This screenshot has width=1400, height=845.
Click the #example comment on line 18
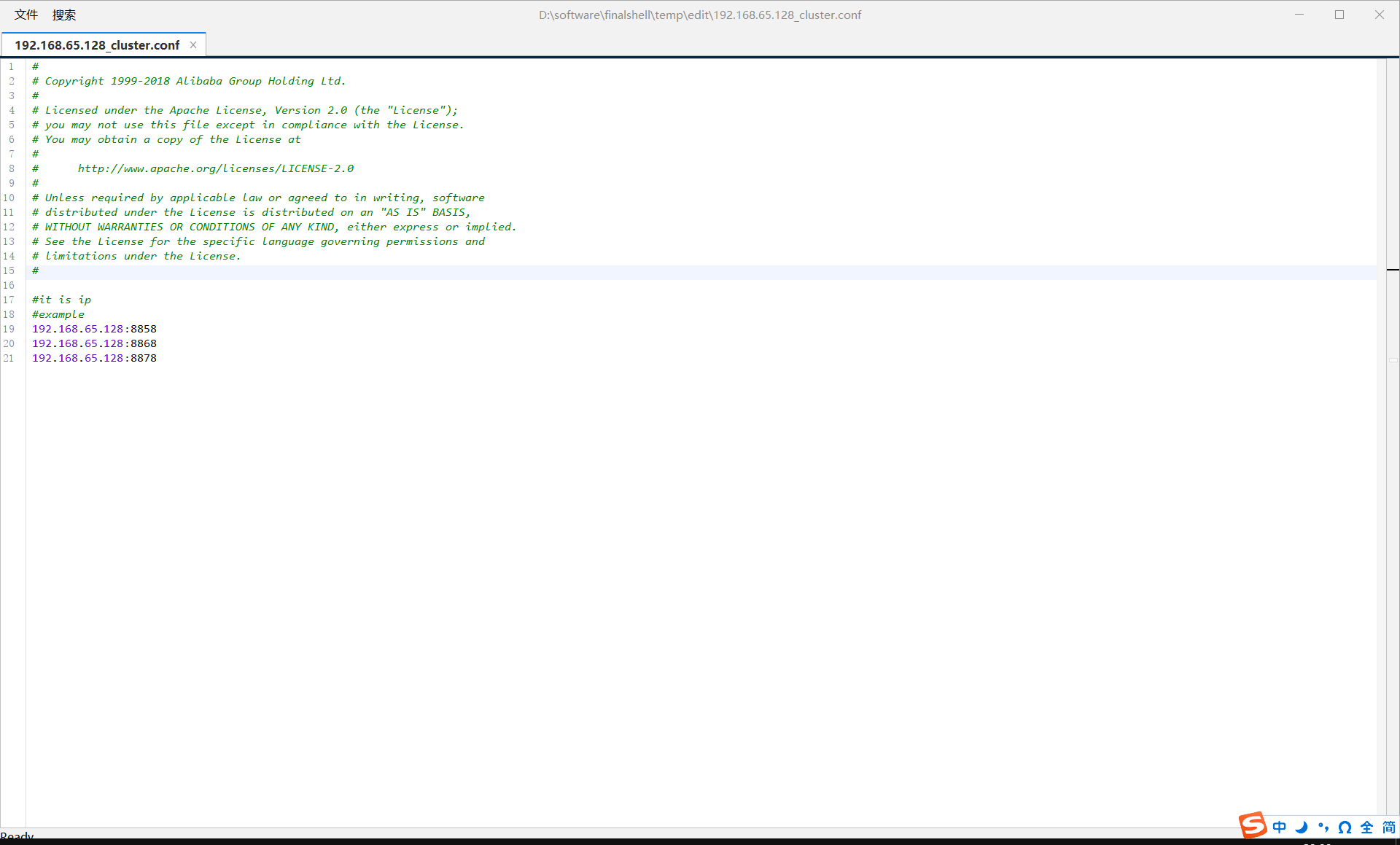tap(58, 314)
